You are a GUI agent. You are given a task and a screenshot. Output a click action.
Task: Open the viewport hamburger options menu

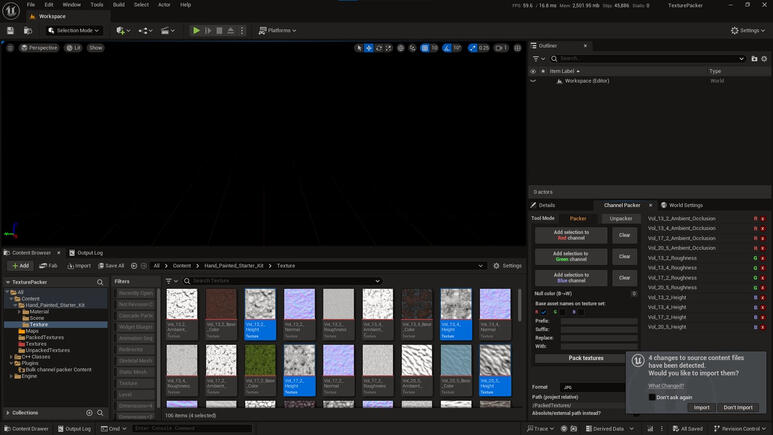[10, 48]
